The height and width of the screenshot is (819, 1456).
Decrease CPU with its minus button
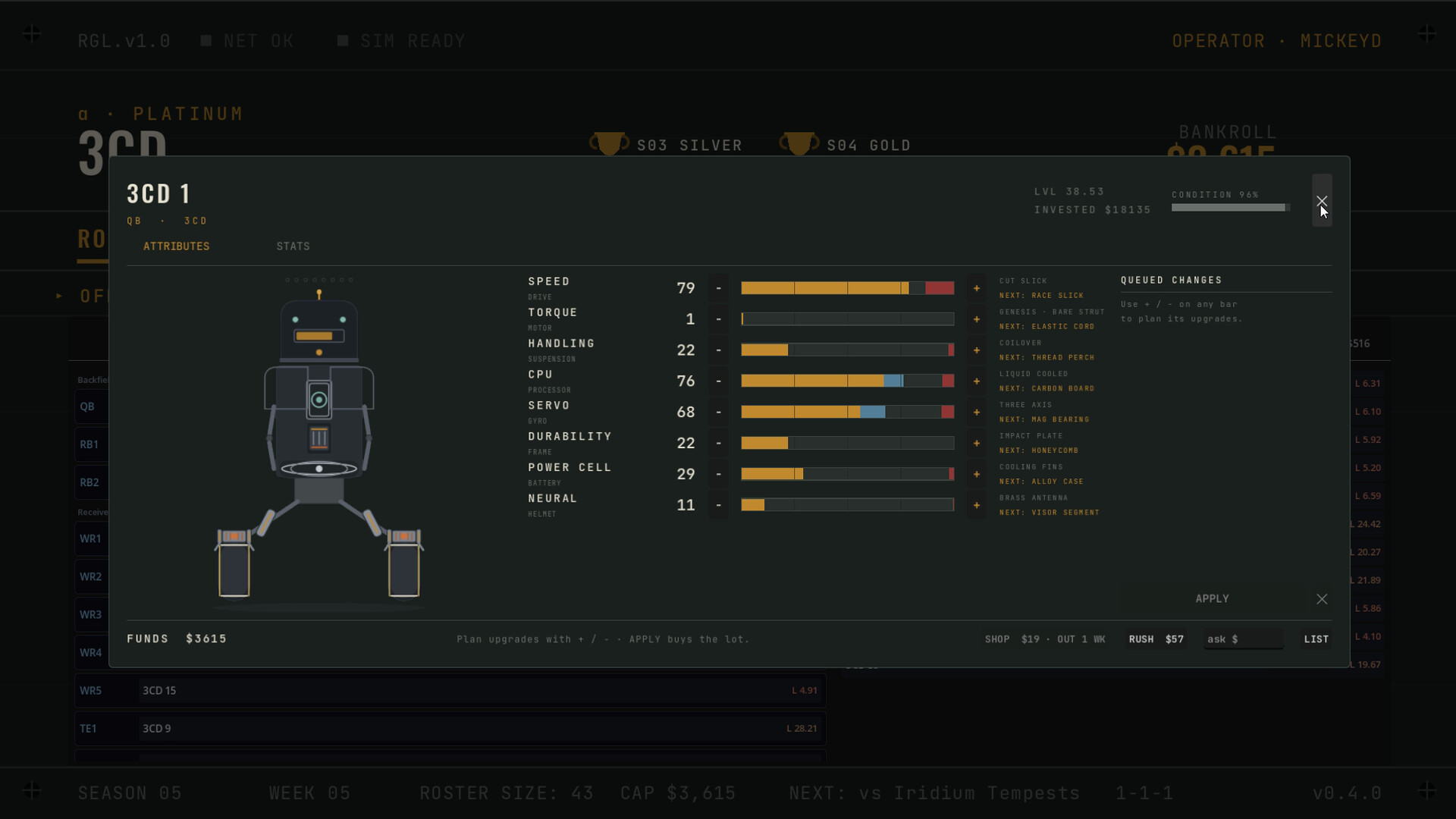(x=718, y=381)
